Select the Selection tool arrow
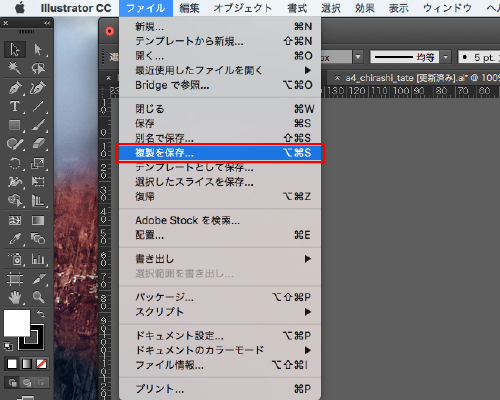This screenshot has height=400, width=500. point(14,50)
